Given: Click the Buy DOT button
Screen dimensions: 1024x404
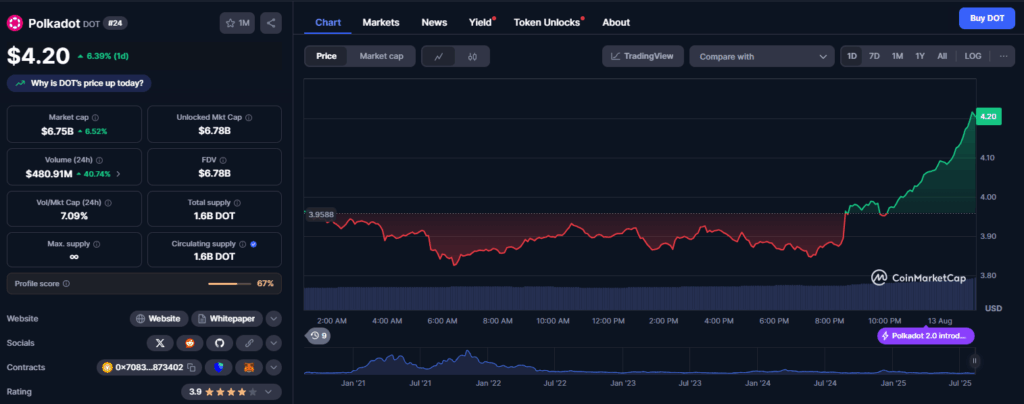Looking at the screenshot, I should tap(987, 18).
